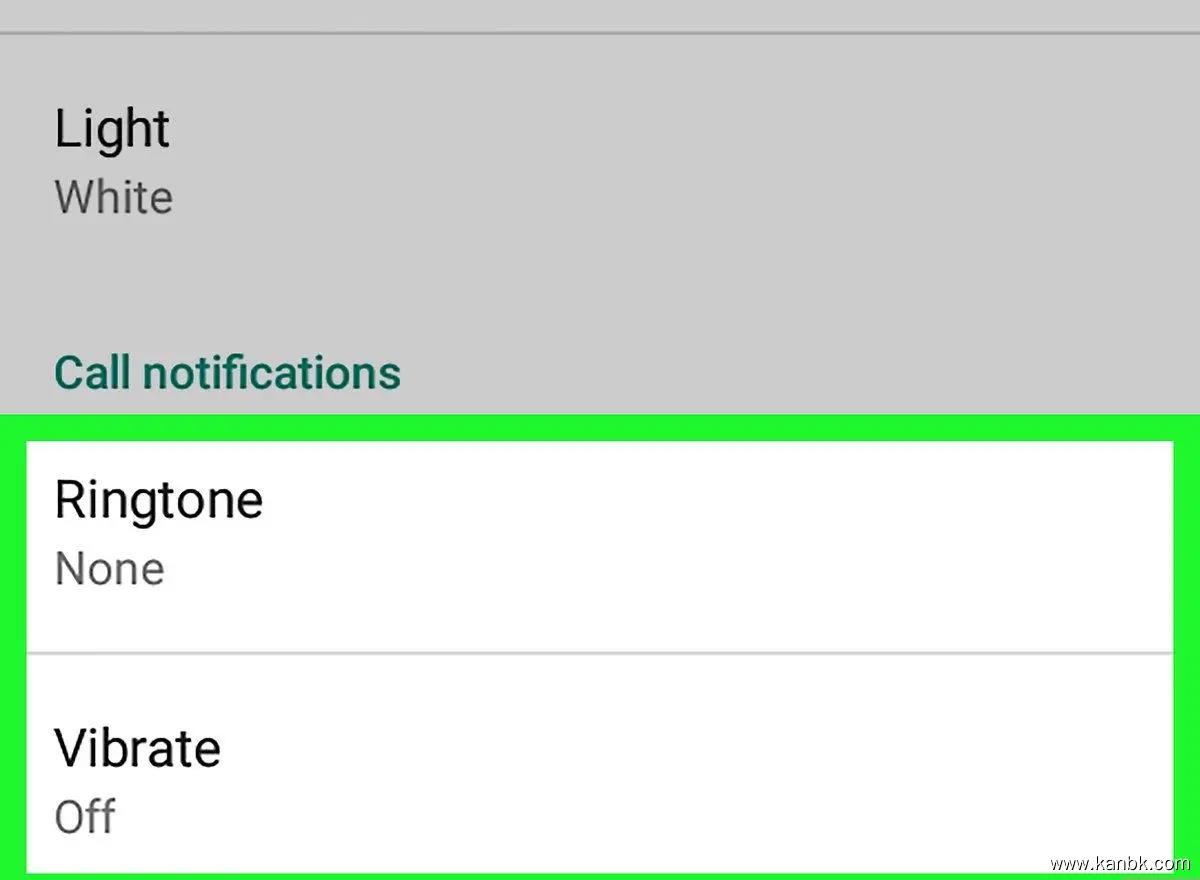1200x880 pixels.
Task: Open the Light color setting
Action: pos(600,160)
